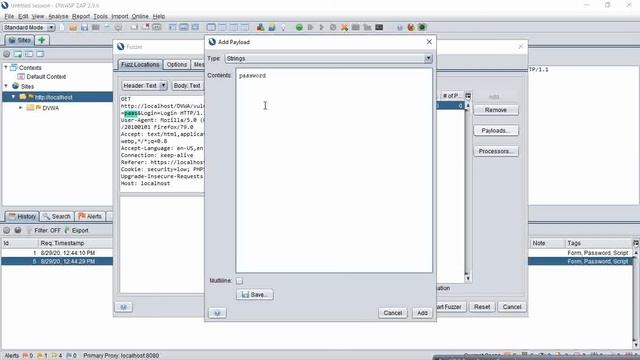This screenshot has width=640, height=360.
Task: Switch to the Search tab
Action: pos(57,216)
